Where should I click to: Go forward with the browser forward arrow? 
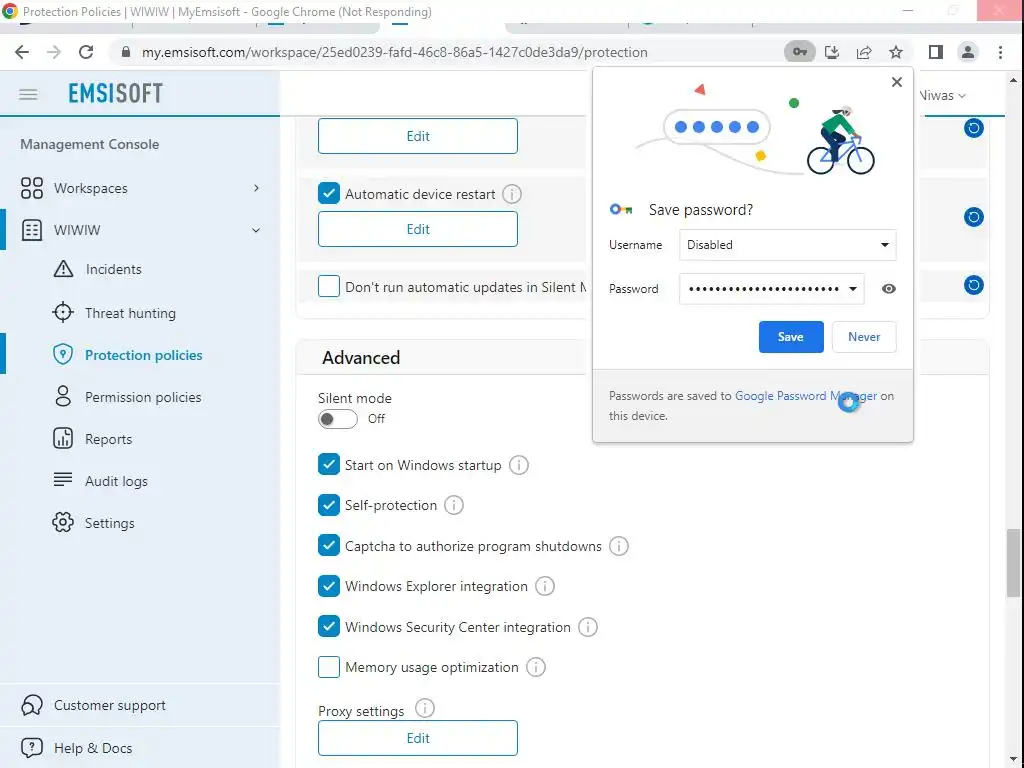click(x=54, y=52)
